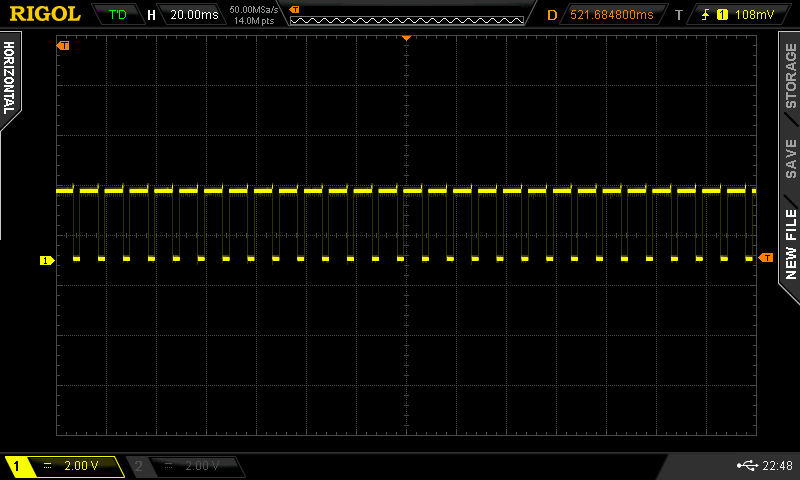Click the 14.0M pts memory depth readout
Image resolution: width=800 pixels, height=480 pixels.
[254, 21]
